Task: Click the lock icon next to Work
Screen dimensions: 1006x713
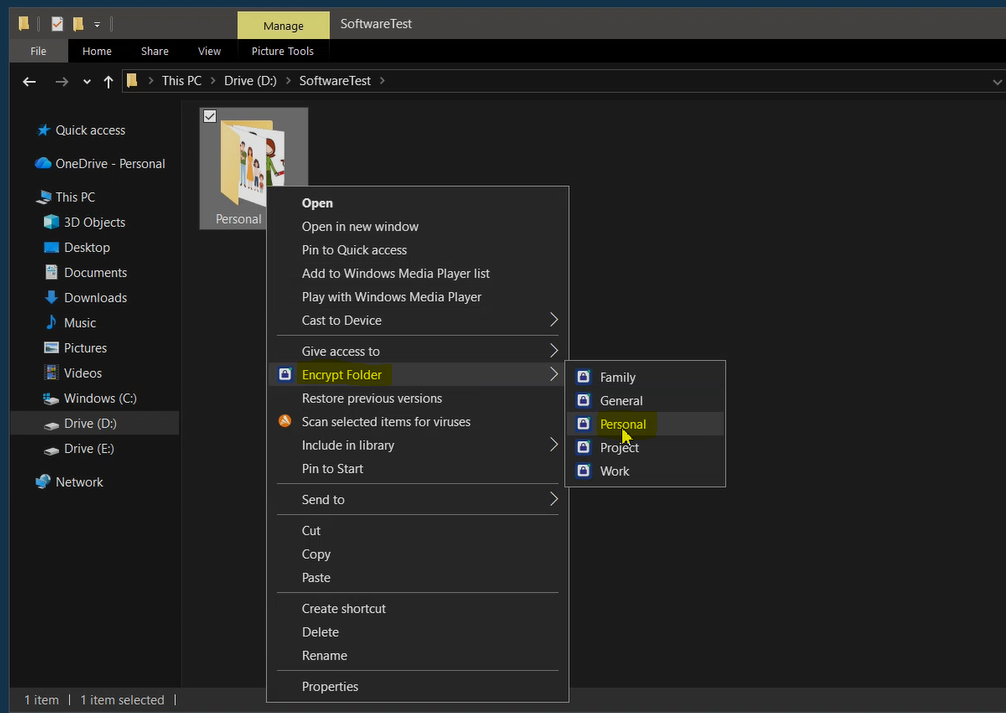Action: coord(583,471)
